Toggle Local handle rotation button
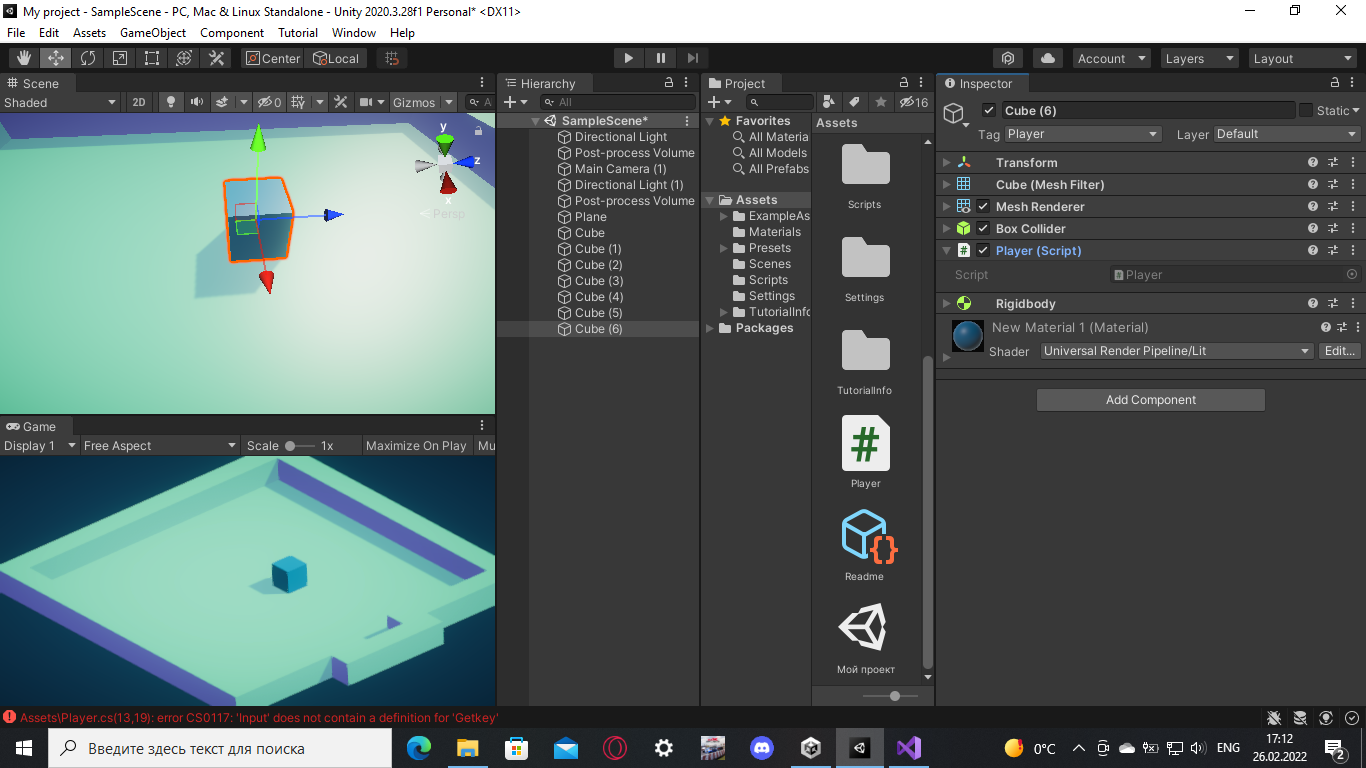The image size is (1366, 768). (336, 58)
